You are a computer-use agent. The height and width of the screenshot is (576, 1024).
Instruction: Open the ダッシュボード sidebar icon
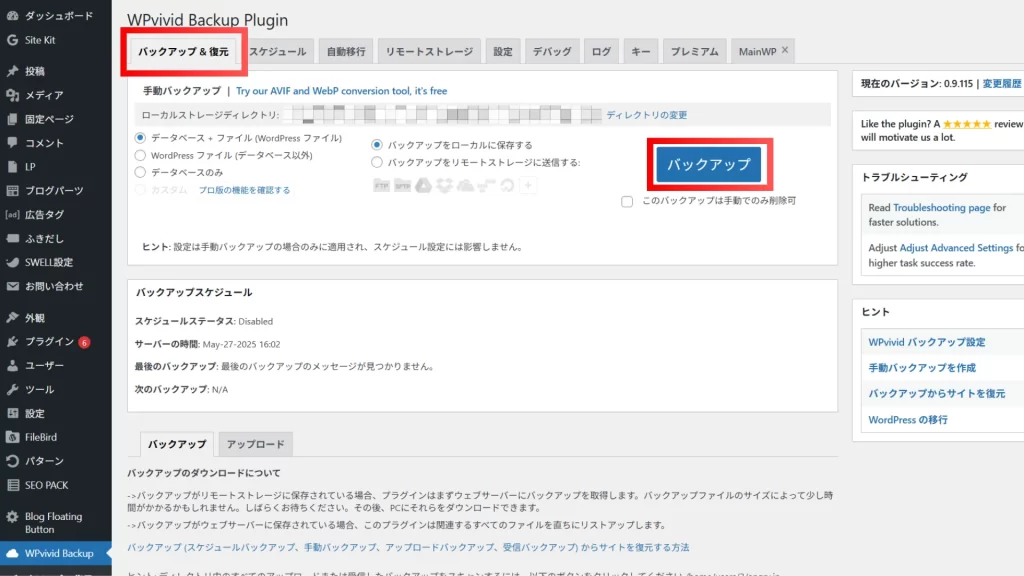(x=12, y=16)
